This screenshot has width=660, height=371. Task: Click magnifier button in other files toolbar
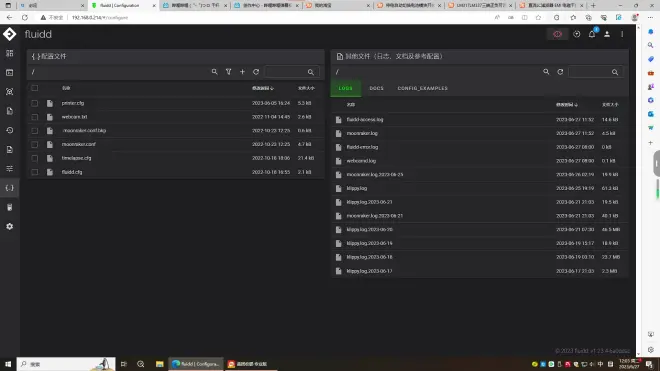[x=546, y=72]
